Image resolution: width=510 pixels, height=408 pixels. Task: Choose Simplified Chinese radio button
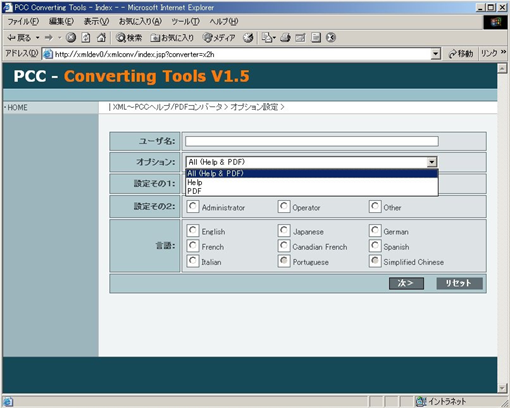click(x=375, y=261)
